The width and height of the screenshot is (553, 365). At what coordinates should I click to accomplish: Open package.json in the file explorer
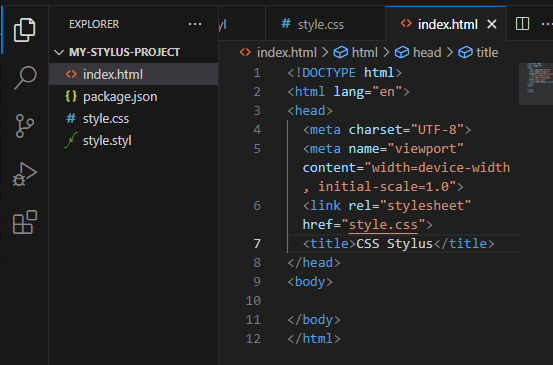coord(133,96)
